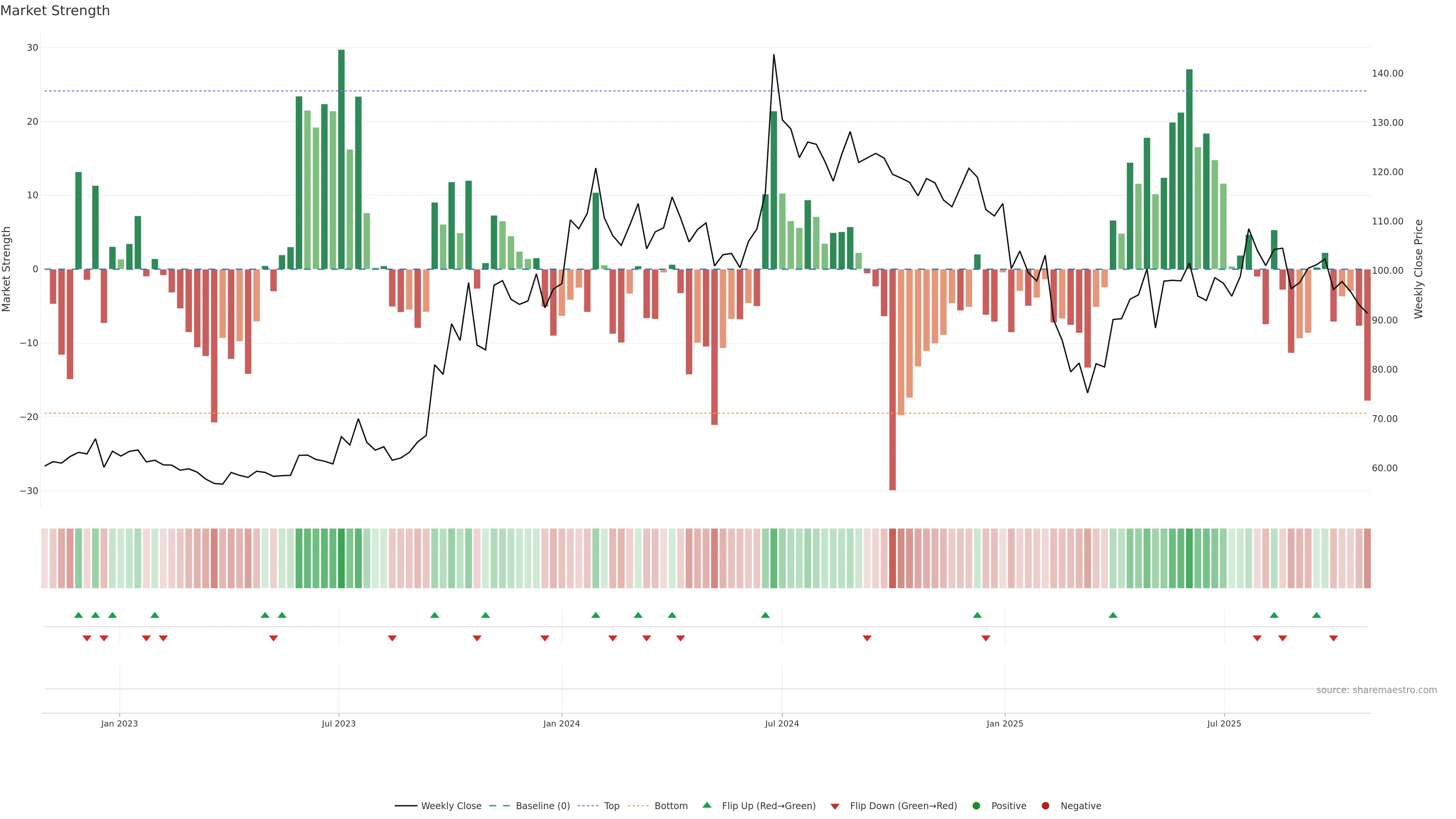Click the leftmost red flip-down triangle marker

point(87,638)
